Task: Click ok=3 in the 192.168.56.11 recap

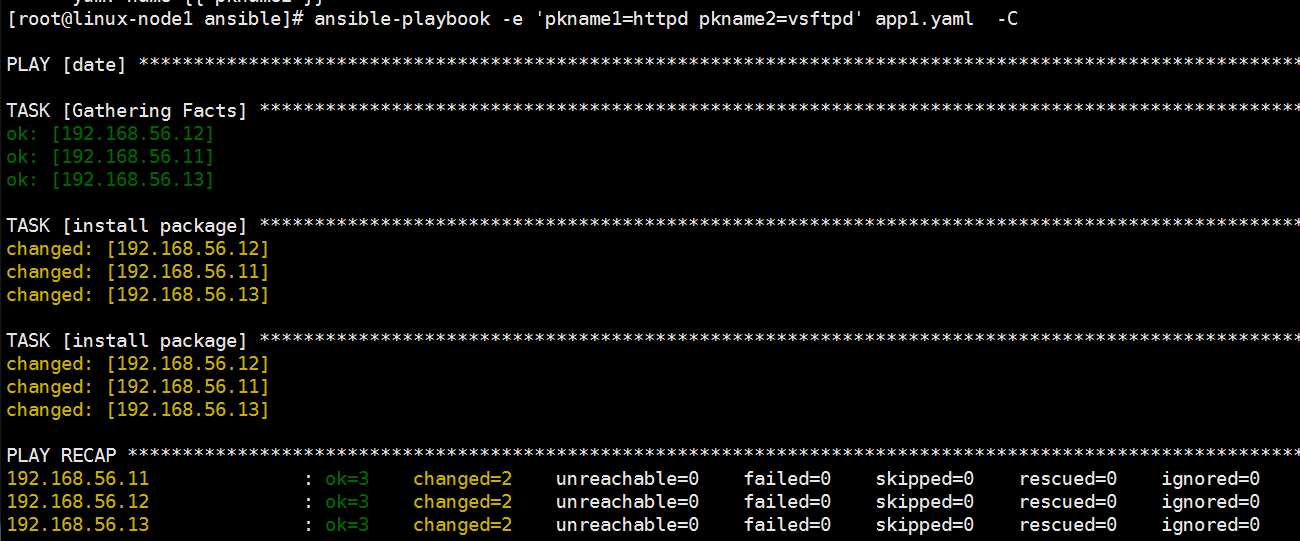Action: click(347, 479)
